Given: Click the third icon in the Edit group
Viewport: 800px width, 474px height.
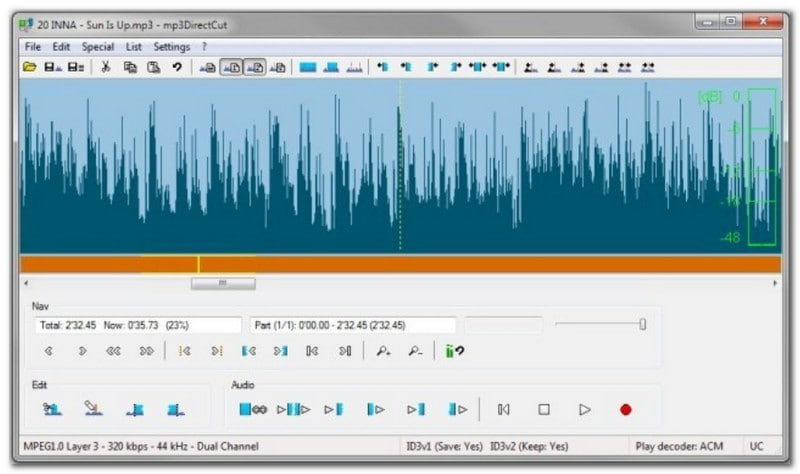Looking at the screenshot, I should point(135,410).
